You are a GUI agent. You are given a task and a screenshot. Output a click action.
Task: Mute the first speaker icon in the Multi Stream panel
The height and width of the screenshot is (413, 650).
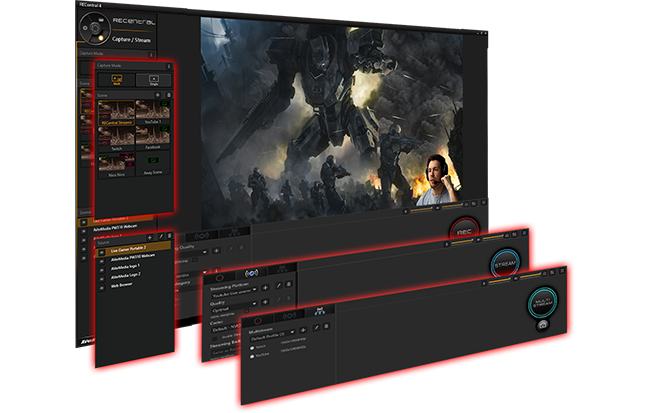pos(484,284)
